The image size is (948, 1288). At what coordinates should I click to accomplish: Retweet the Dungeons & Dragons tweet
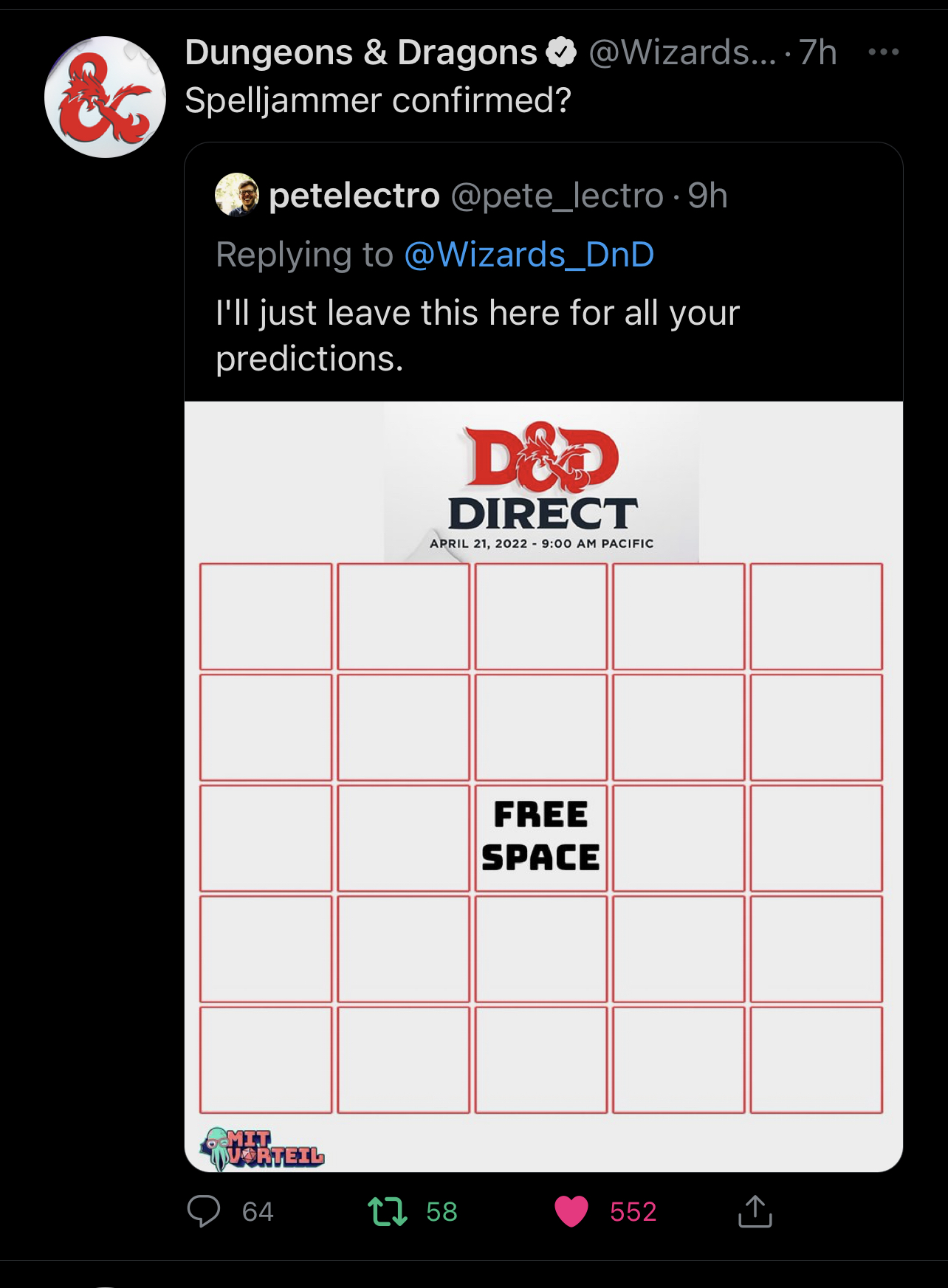pos(388,1211)
